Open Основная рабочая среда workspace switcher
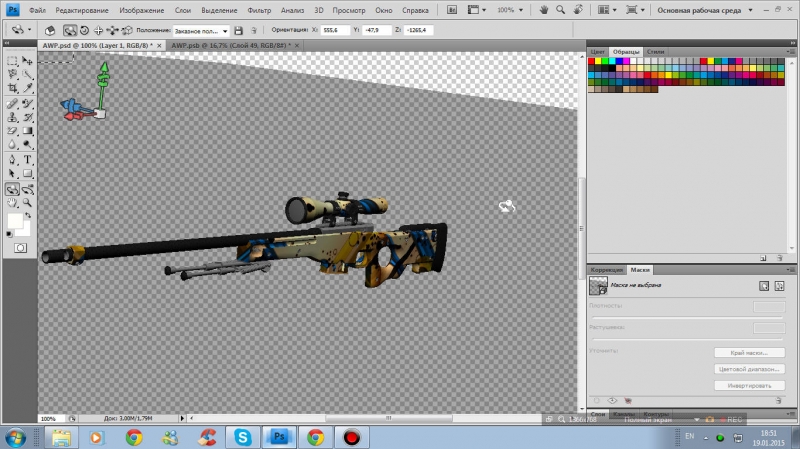This screenshot has width=800, height=449. (x=705, y=10)
